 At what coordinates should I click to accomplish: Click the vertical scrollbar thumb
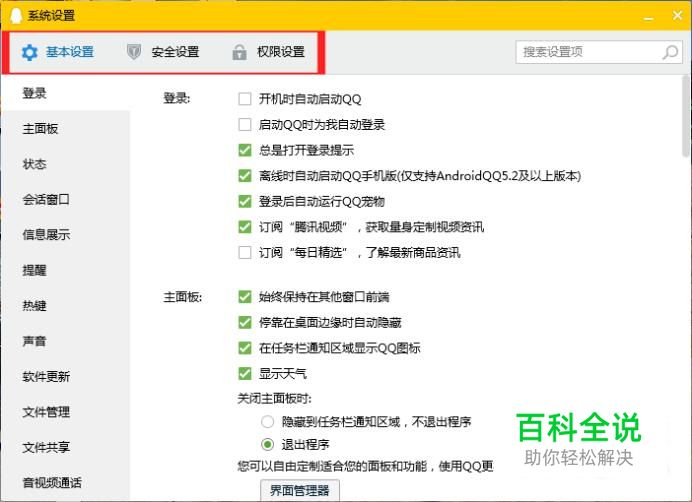click(x=686, y=116)
